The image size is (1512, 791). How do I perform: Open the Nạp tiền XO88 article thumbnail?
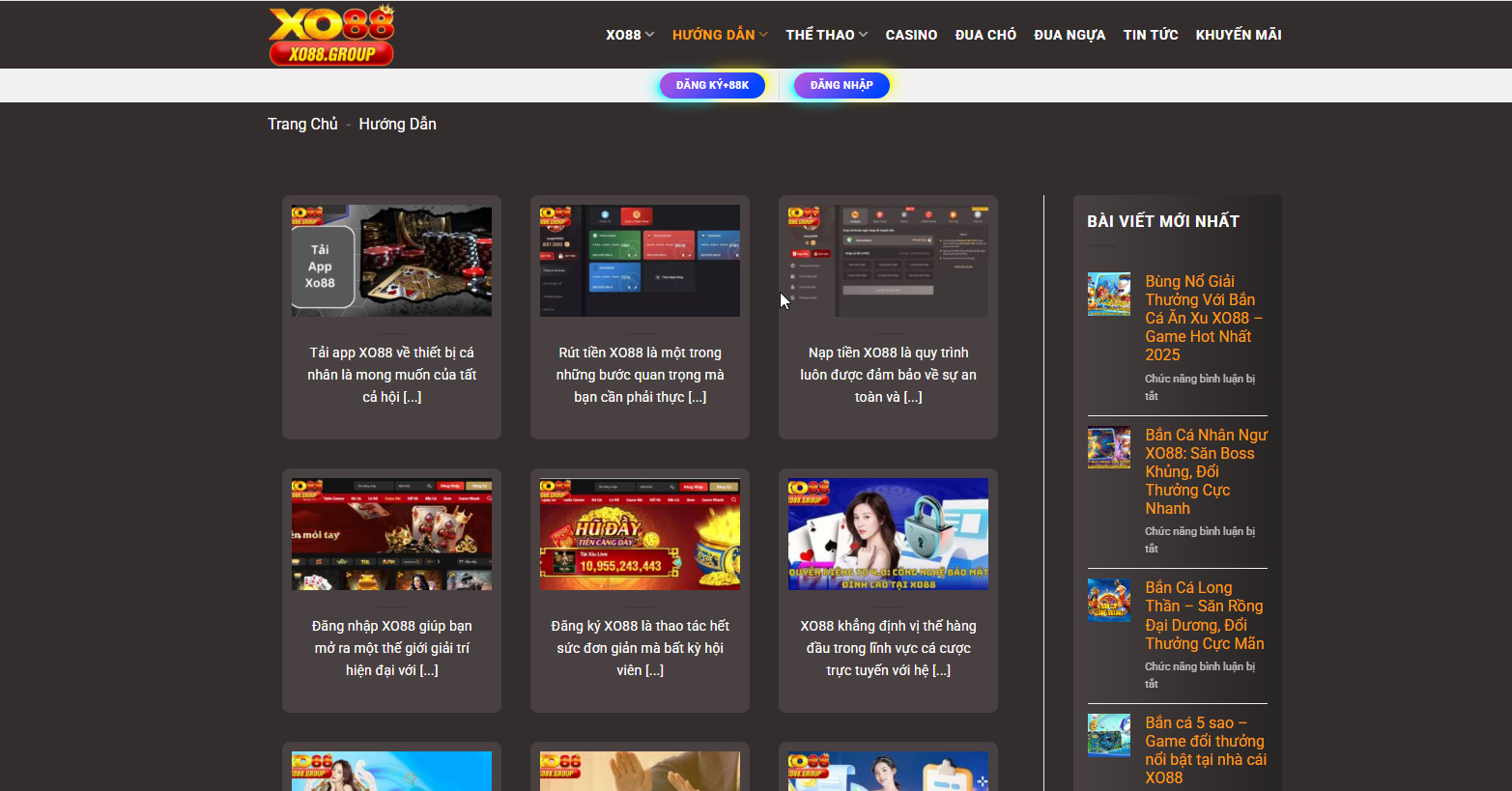pyautogui.click(x=888, y=261)
